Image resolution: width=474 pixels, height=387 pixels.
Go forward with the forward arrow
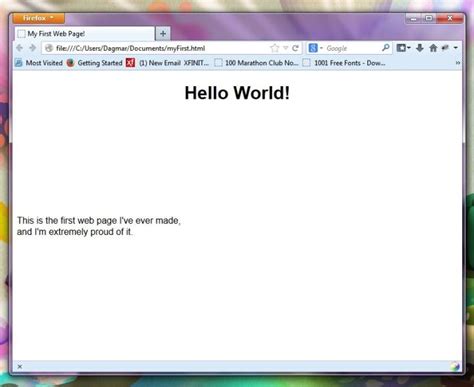32,48
